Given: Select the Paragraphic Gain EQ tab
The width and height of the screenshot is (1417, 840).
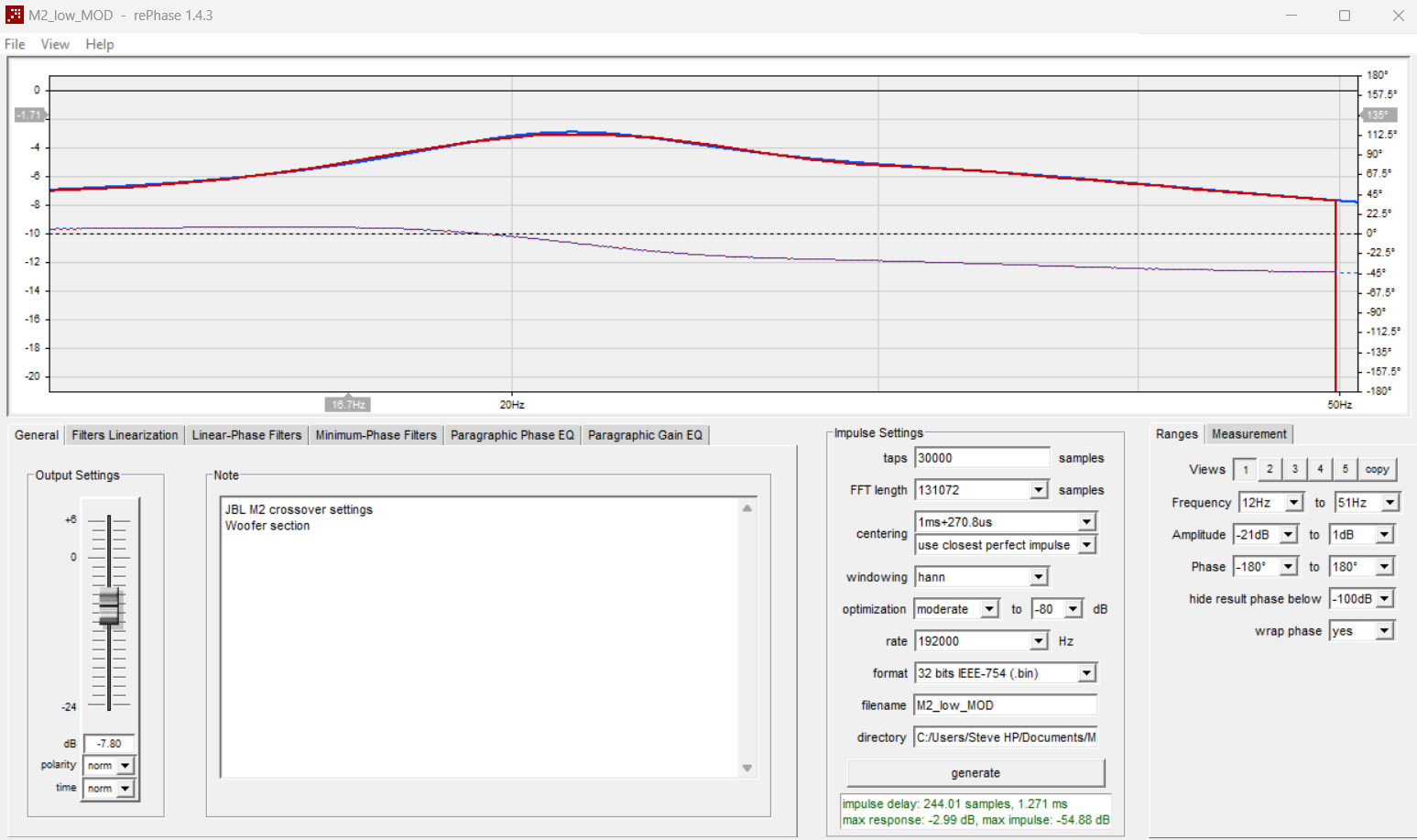Looking at the screenshot, I should click(x=645, y=435).
